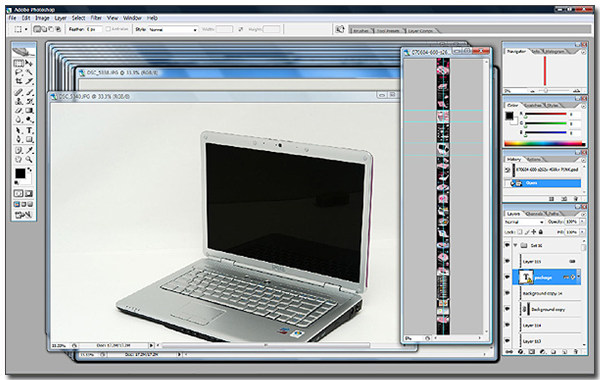
Task: Collapse the Set 36 layer group
Action: click(x=515, y=245)
